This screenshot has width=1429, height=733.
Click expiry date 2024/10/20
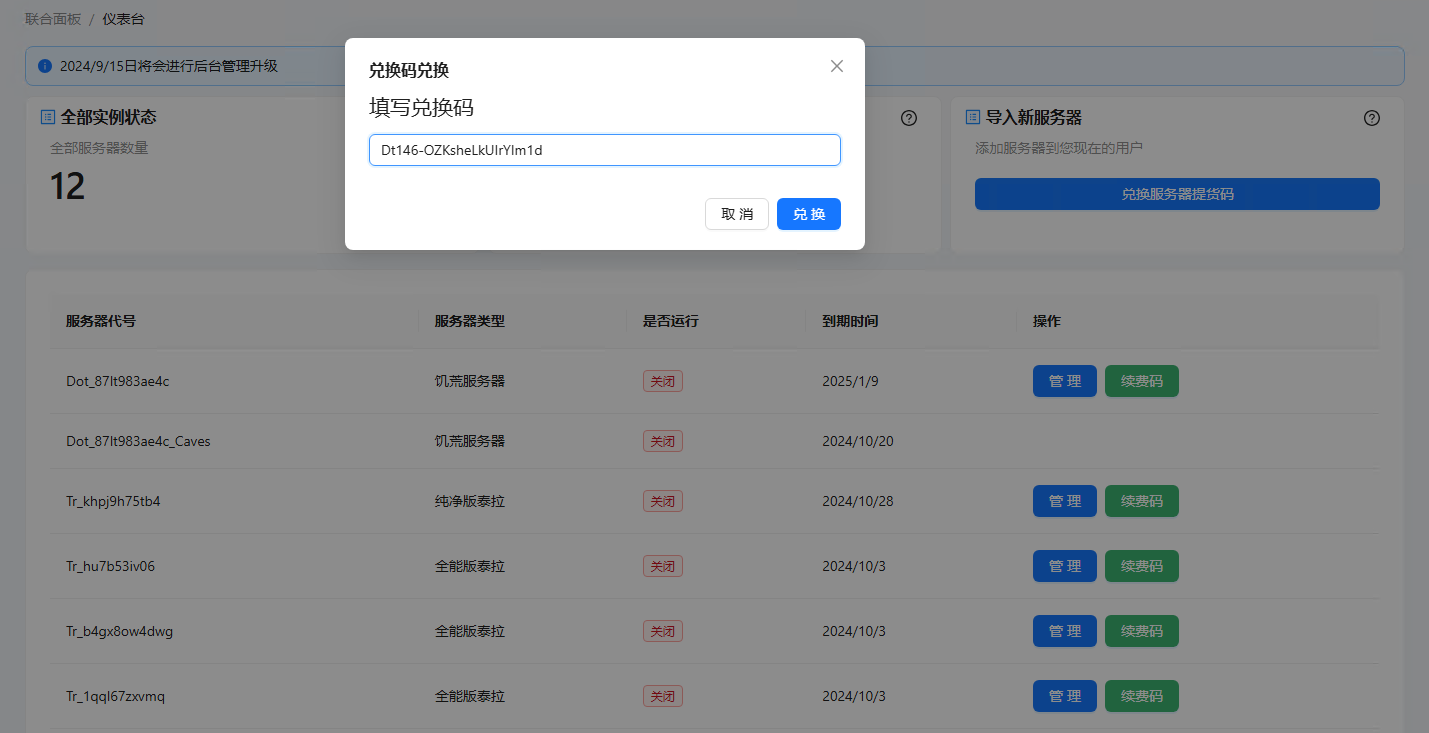point(858,441)
